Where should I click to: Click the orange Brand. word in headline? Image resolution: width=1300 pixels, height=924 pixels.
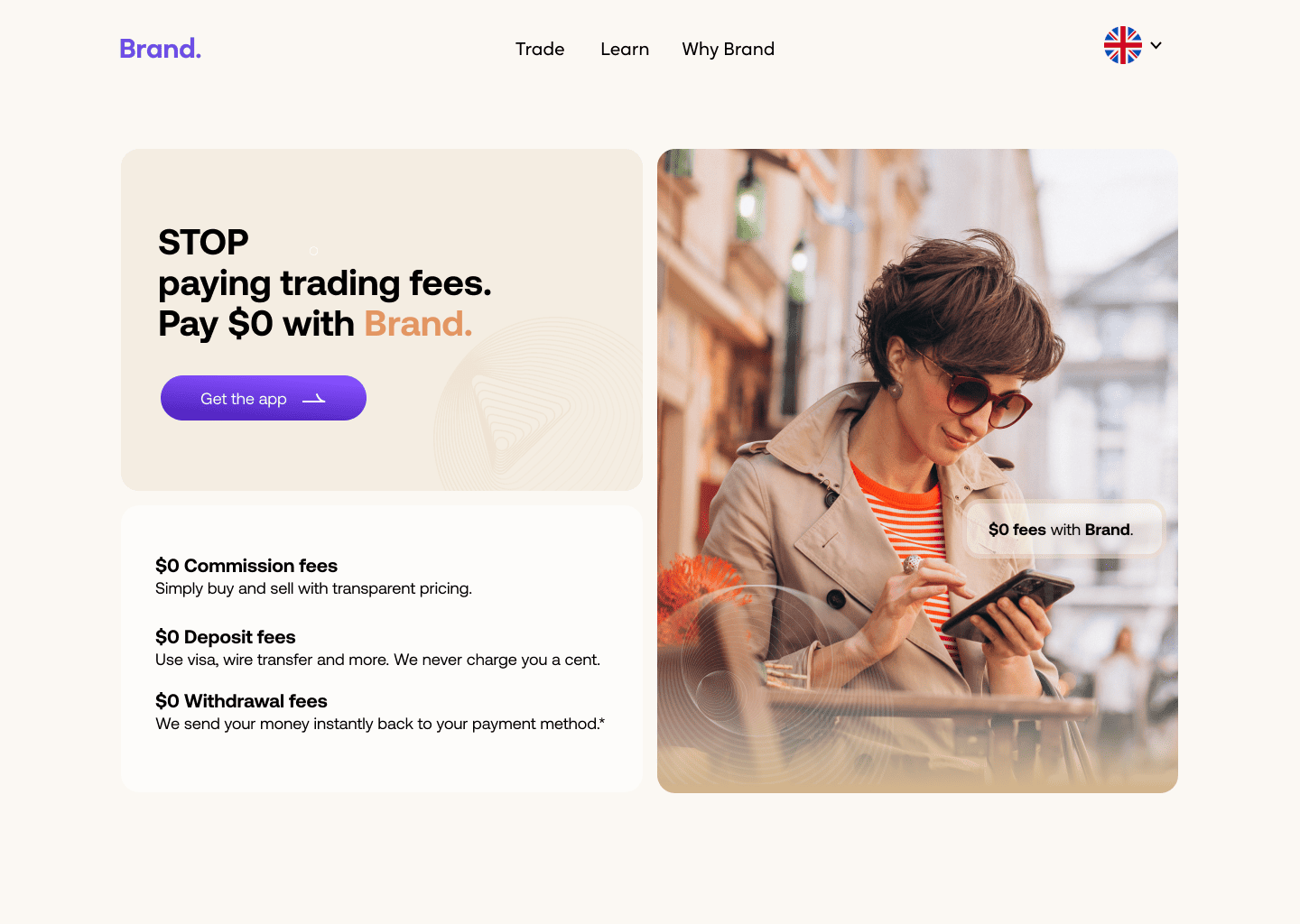418,324
